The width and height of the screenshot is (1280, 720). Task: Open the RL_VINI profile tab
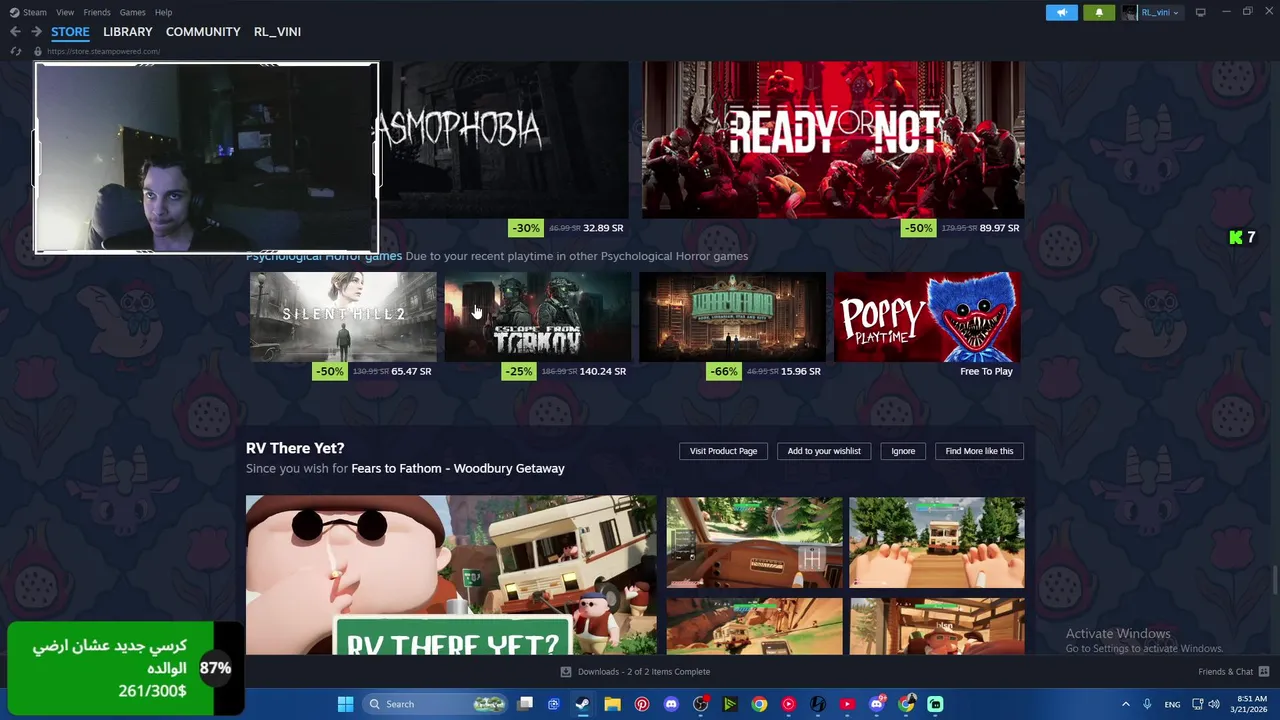tap(277, 32)
